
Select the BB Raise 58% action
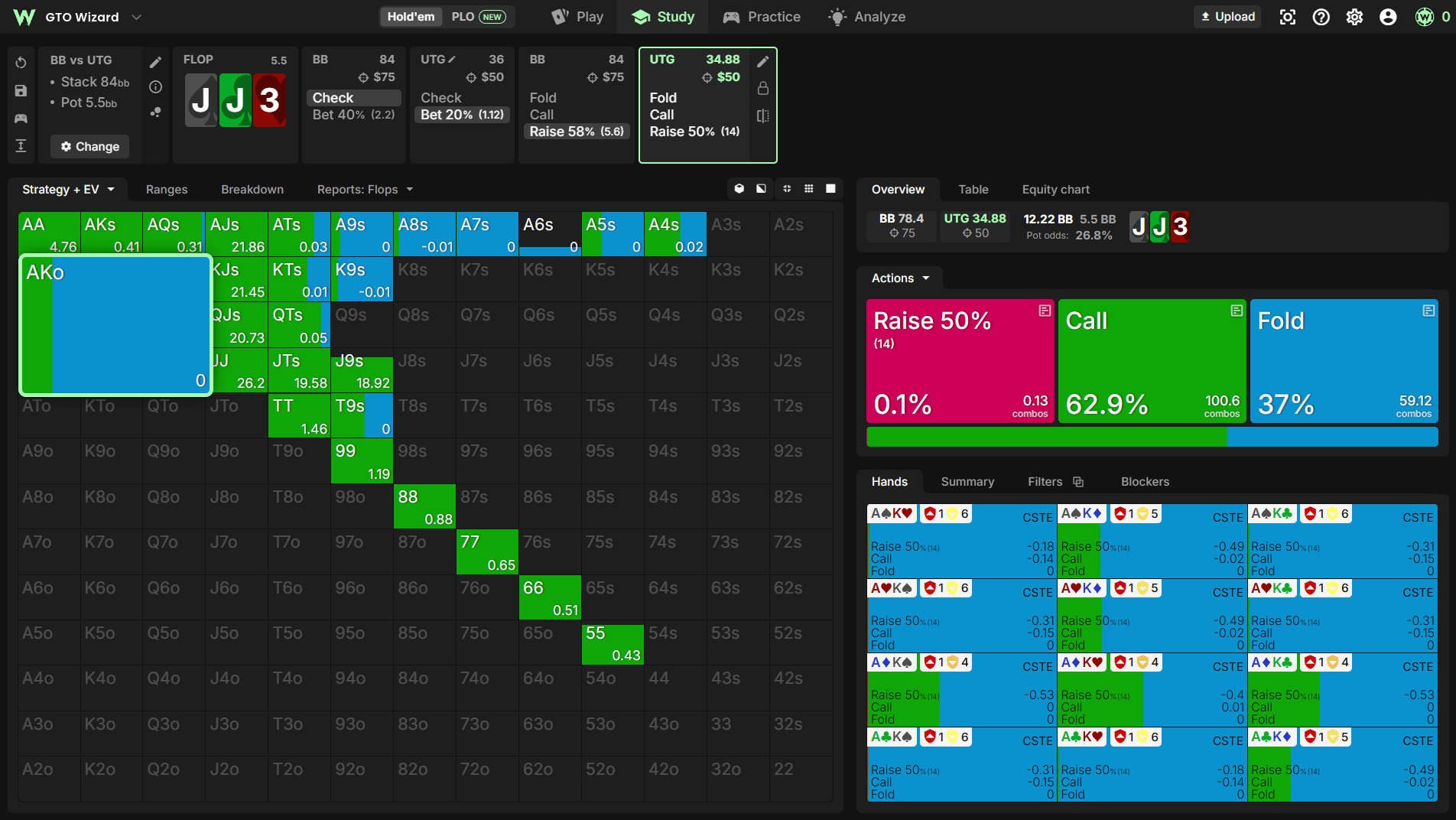[577, 132]
